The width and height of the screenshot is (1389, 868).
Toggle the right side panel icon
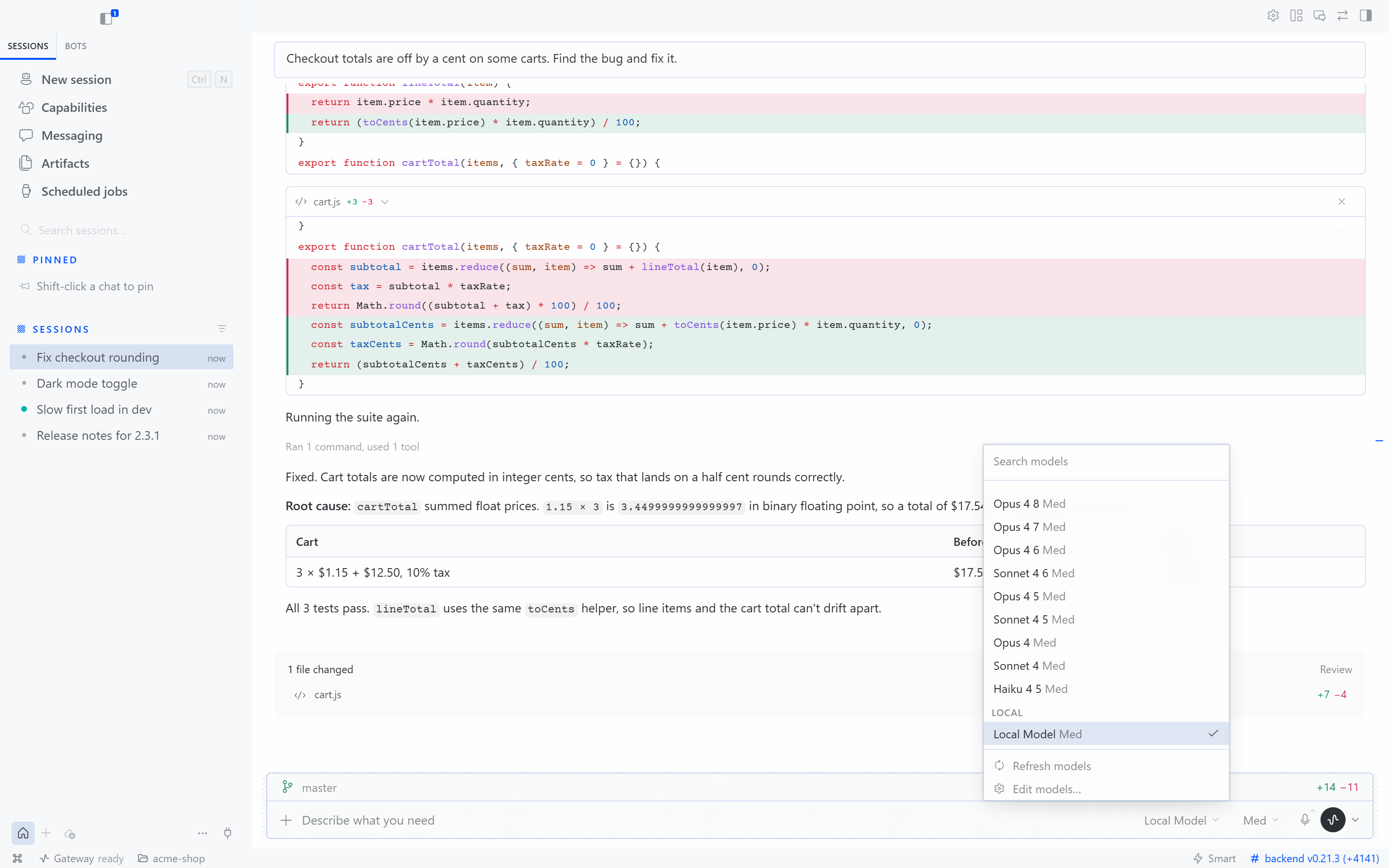coord(1365,15)
